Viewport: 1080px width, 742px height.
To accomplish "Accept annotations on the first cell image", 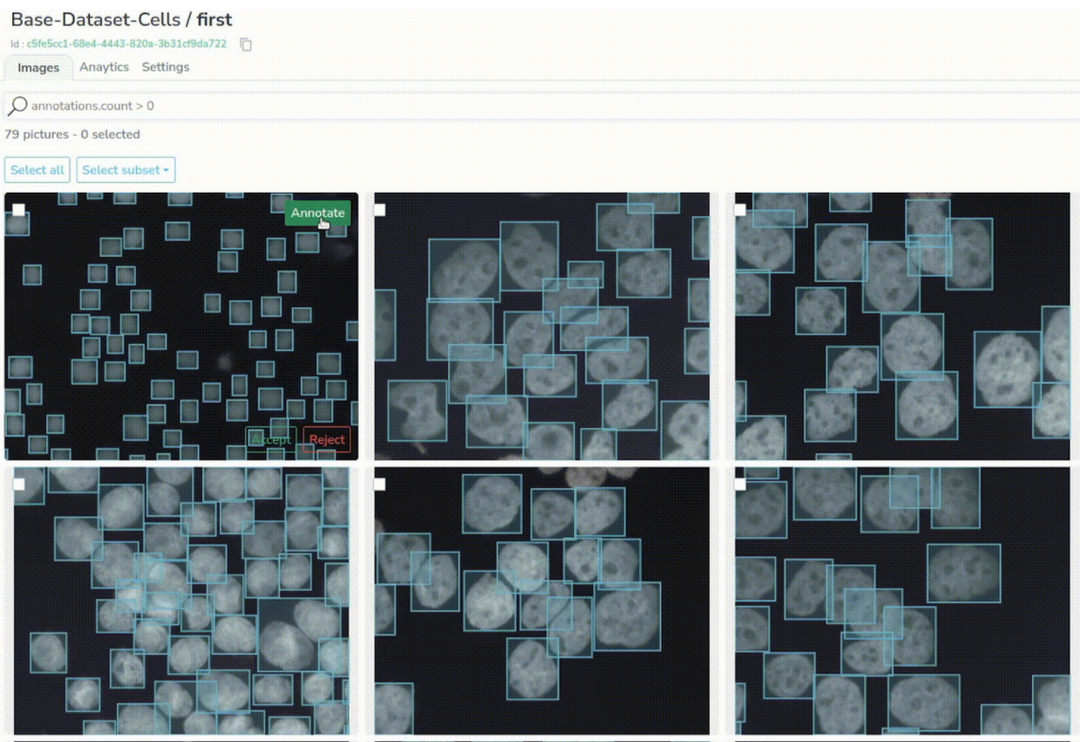I will click(271, 439).
